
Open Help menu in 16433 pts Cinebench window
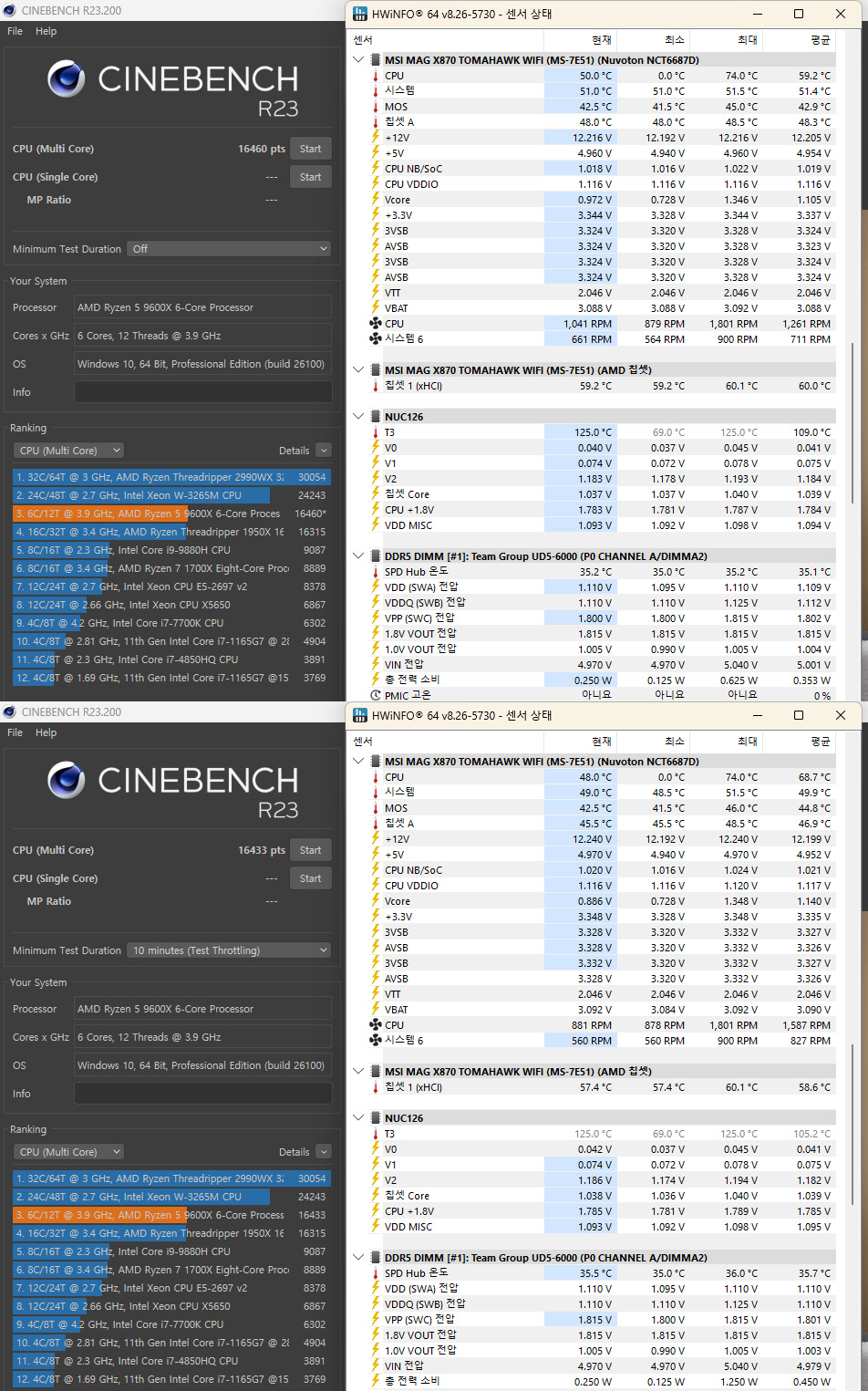[x=46, y=732]
